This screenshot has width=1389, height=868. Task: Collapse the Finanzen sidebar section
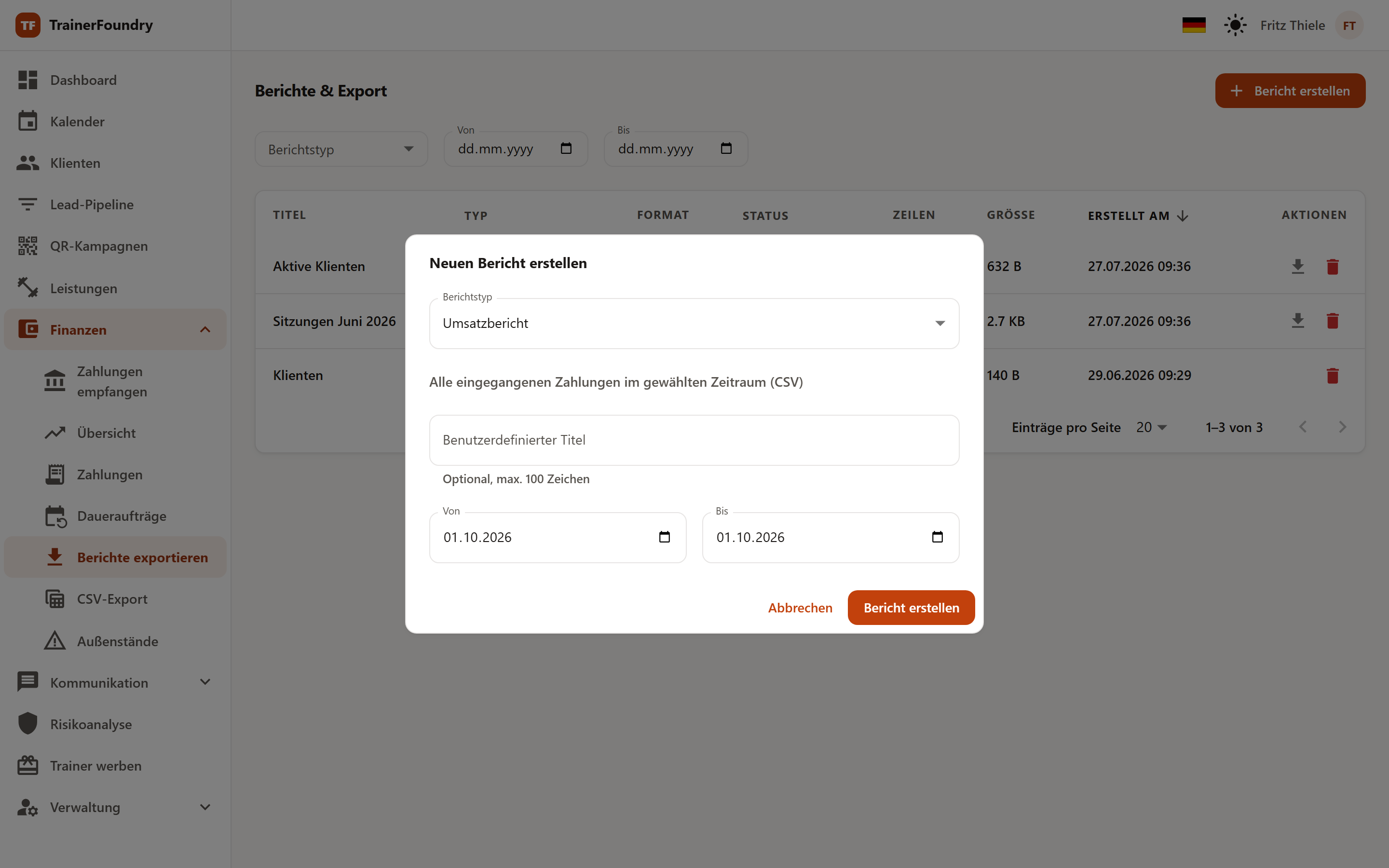click(205, 329)
